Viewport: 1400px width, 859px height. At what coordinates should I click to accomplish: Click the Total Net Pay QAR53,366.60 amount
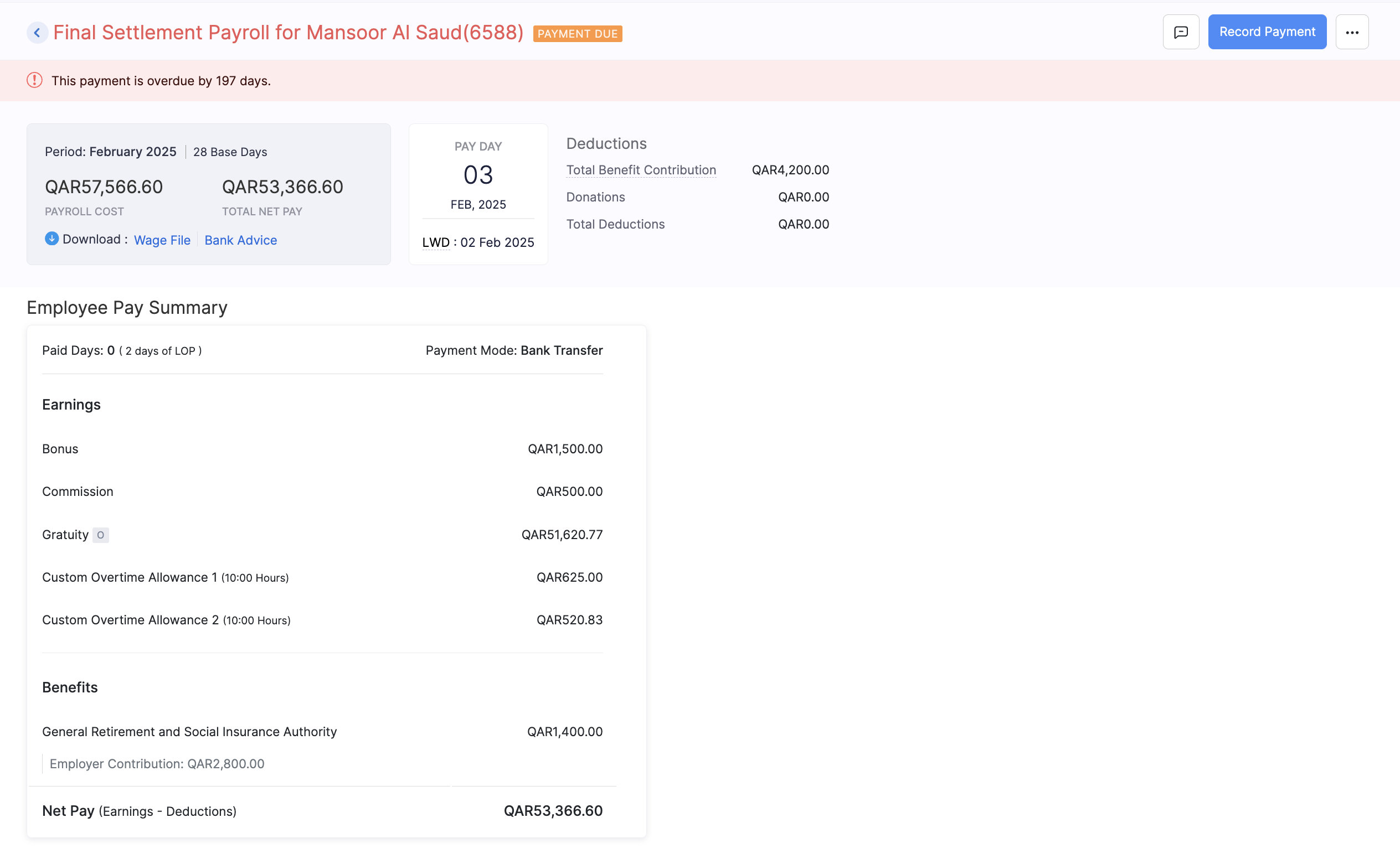[282, 187]
